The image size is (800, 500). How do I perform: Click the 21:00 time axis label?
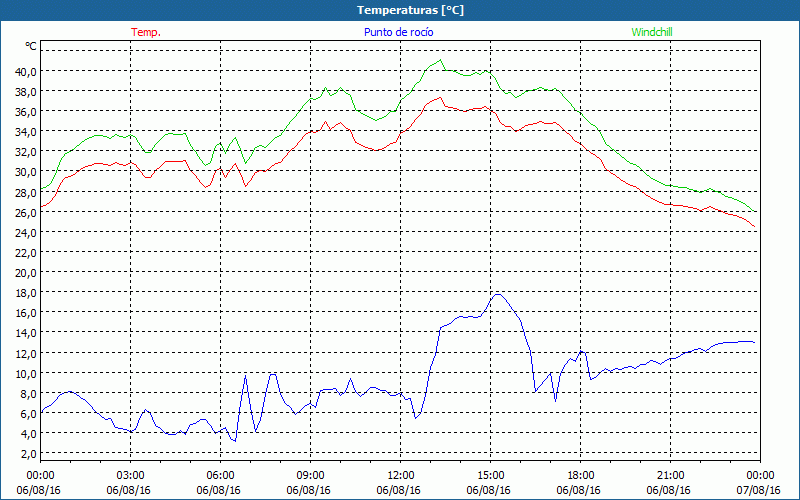670,476
